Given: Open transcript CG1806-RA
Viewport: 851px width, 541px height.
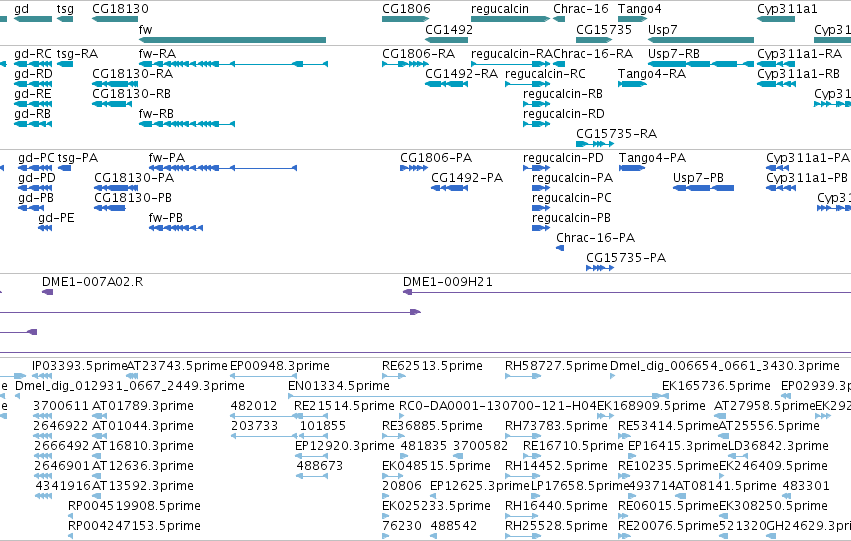Looking at the screenshot, I should point(418,54).
